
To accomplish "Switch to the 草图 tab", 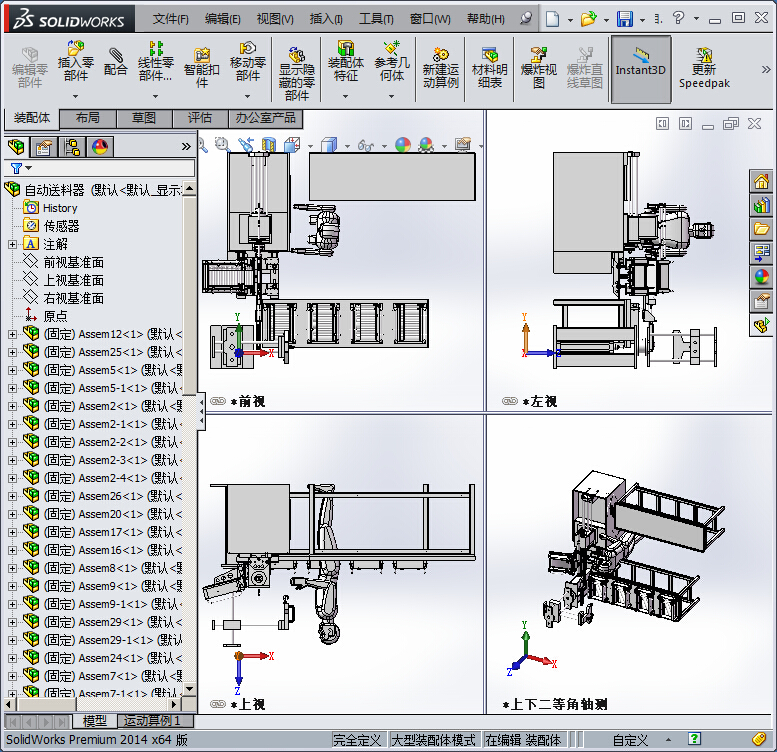I will (144, 118).
